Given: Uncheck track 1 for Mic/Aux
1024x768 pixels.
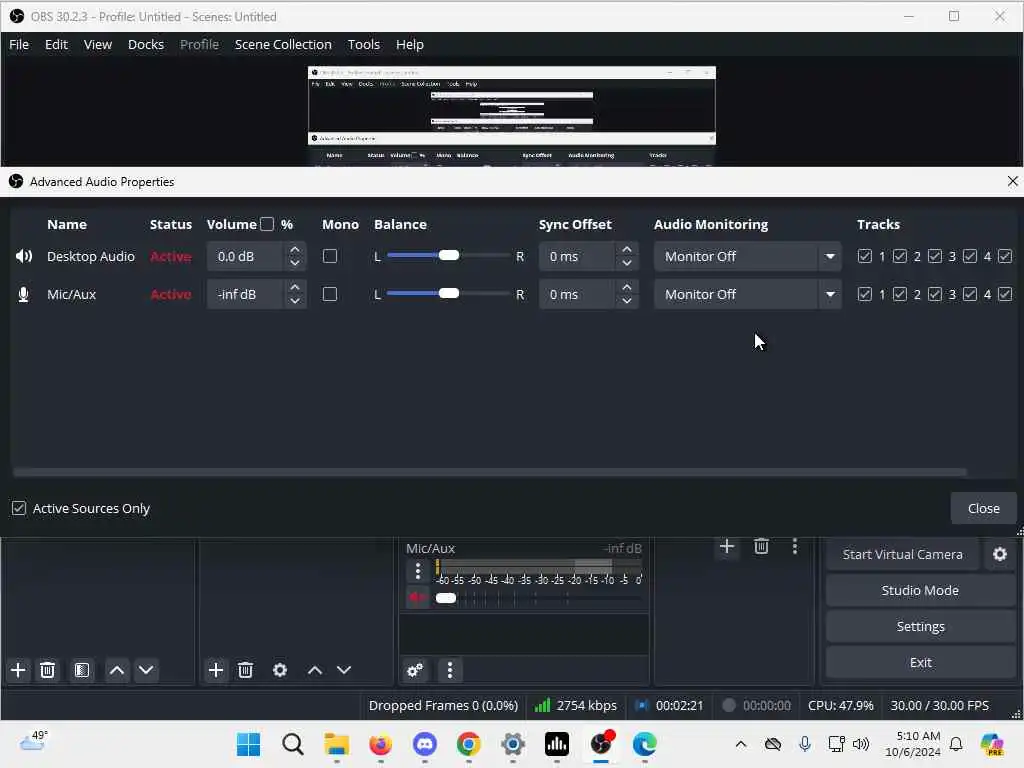Looking at the screenshot, I should 865,295.
